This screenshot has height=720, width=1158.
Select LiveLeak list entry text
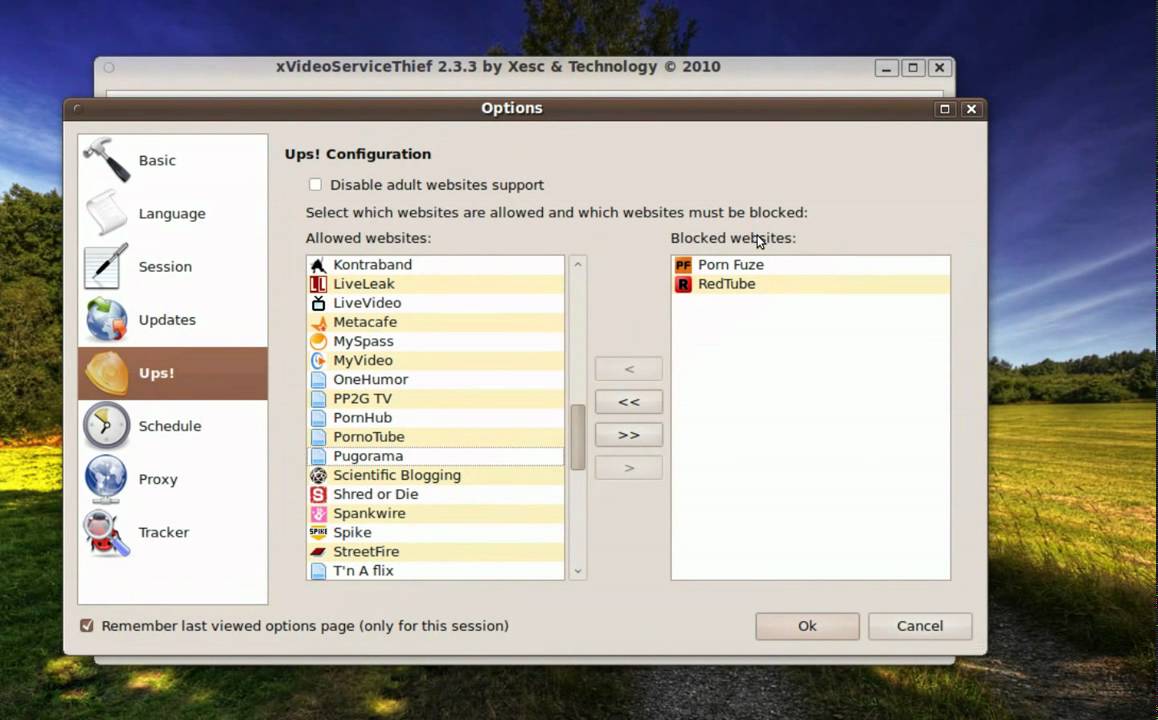click(x=364, y=284)
